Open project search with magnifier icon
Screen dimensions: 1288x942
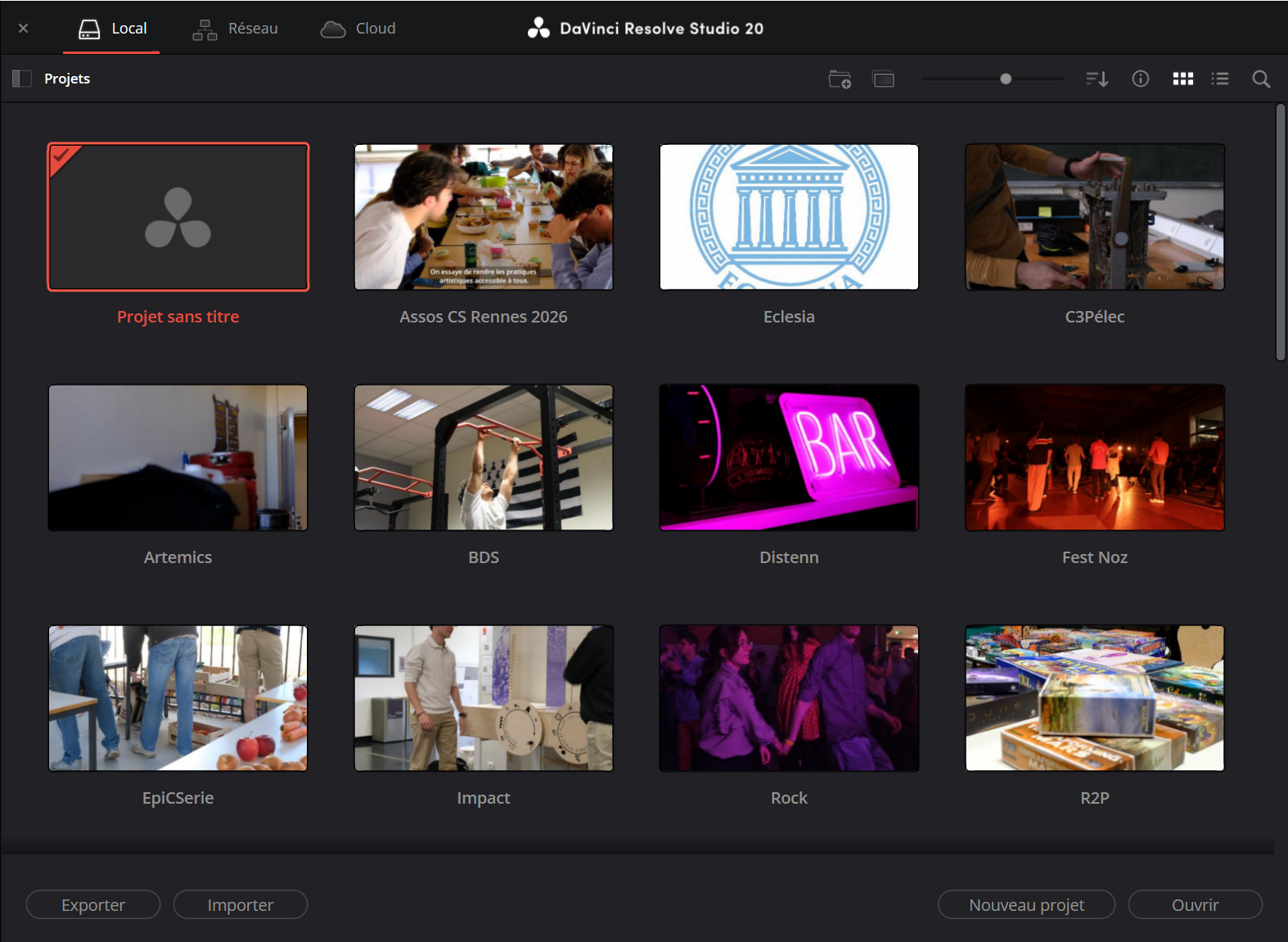point(1261,79)
